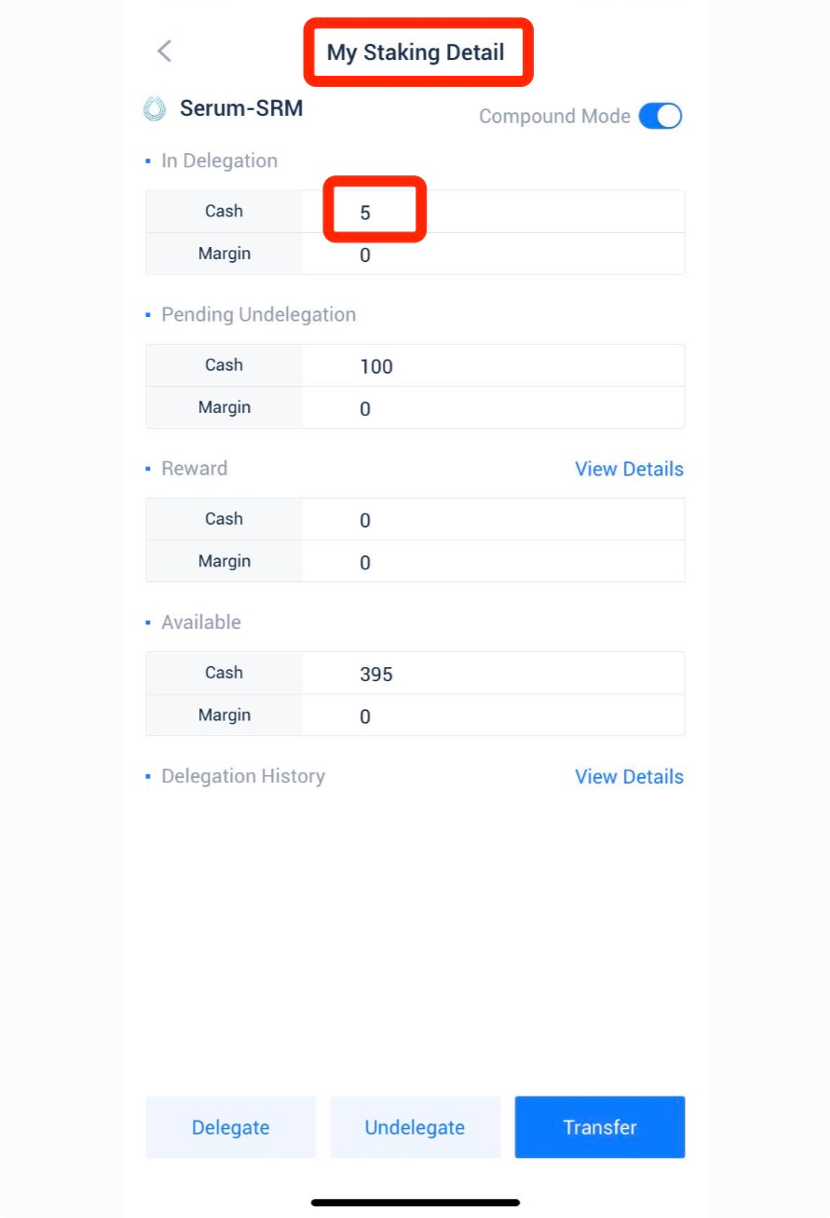Tap the Serum-SRM token logo
Screen dimensions: 830x1218
(155, 109)
